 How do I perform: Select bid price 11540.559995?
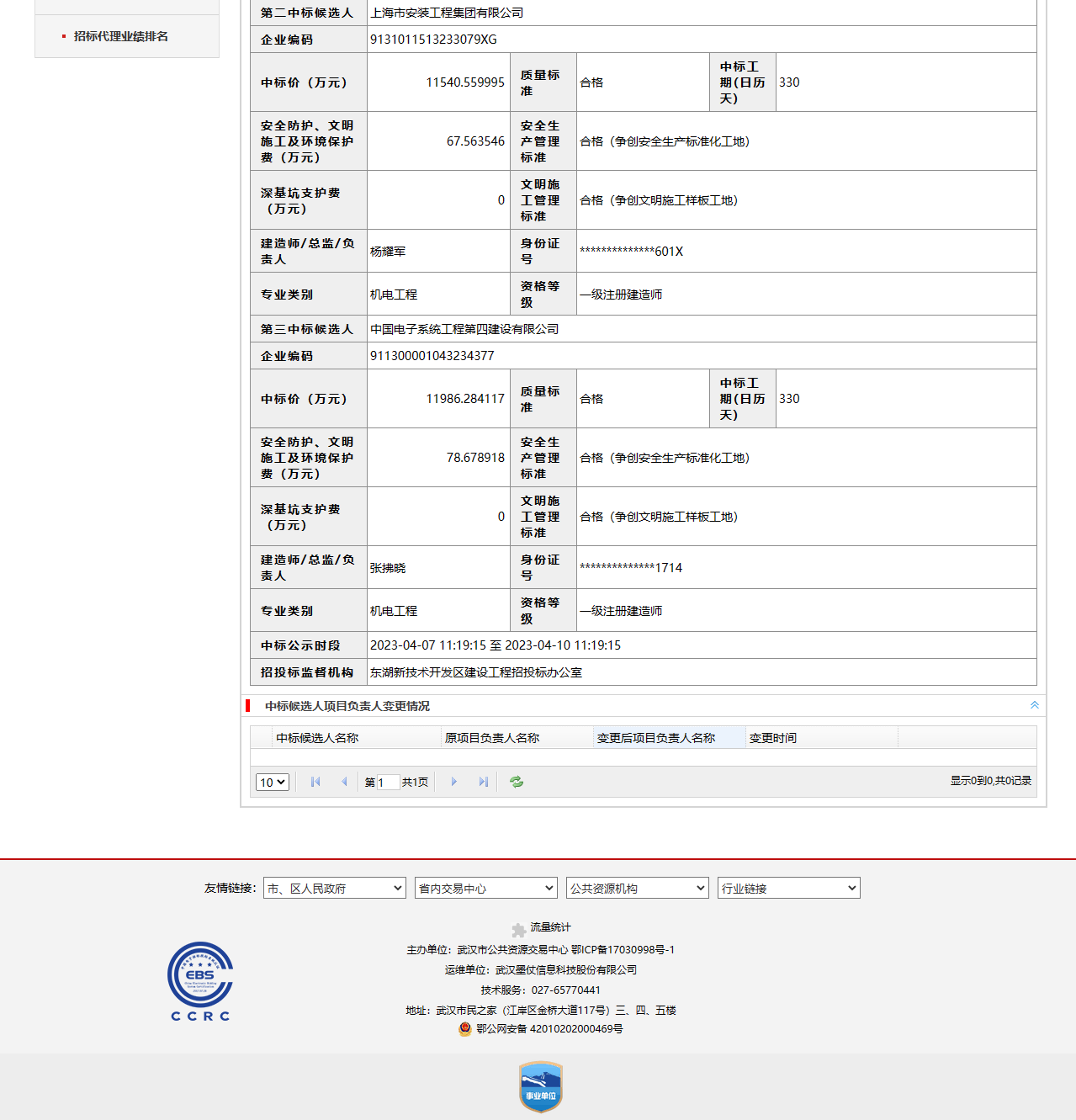click(465, 82)
